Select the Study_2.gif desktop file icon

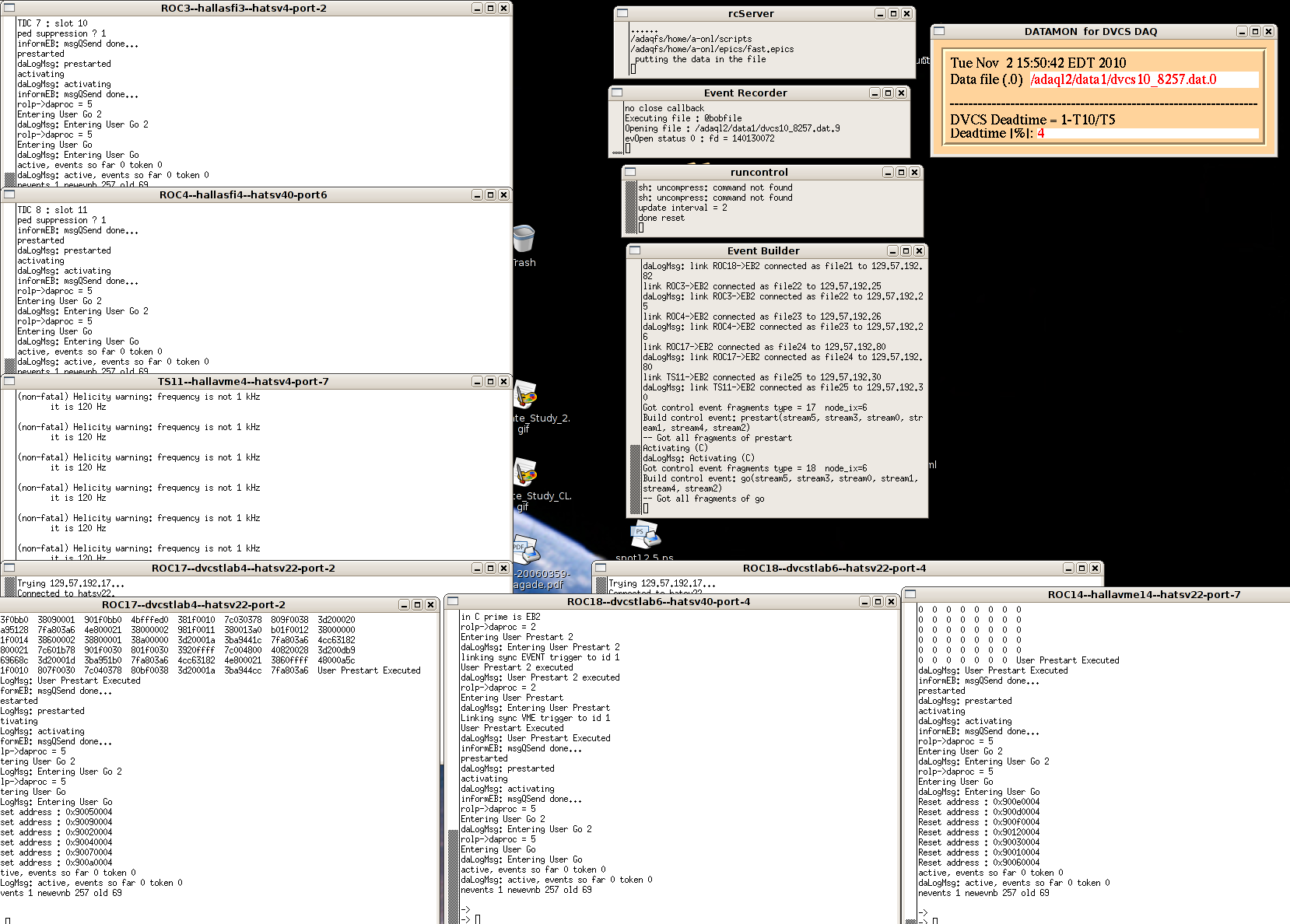(x=525, y=395)
